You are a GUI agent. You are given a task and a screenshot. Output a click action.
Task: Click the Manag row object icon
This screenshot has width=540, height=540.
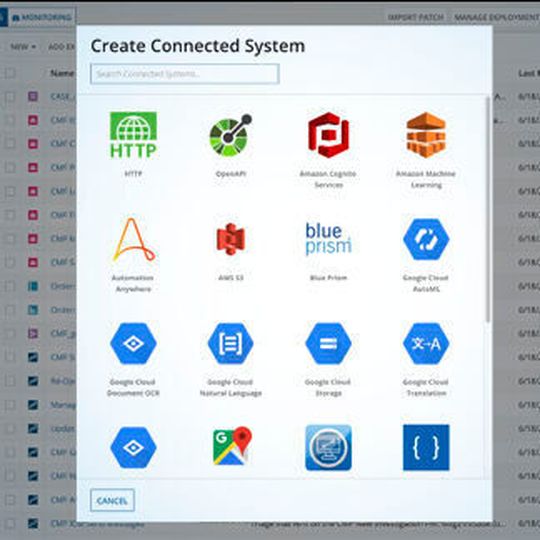[x=33, y=405]
